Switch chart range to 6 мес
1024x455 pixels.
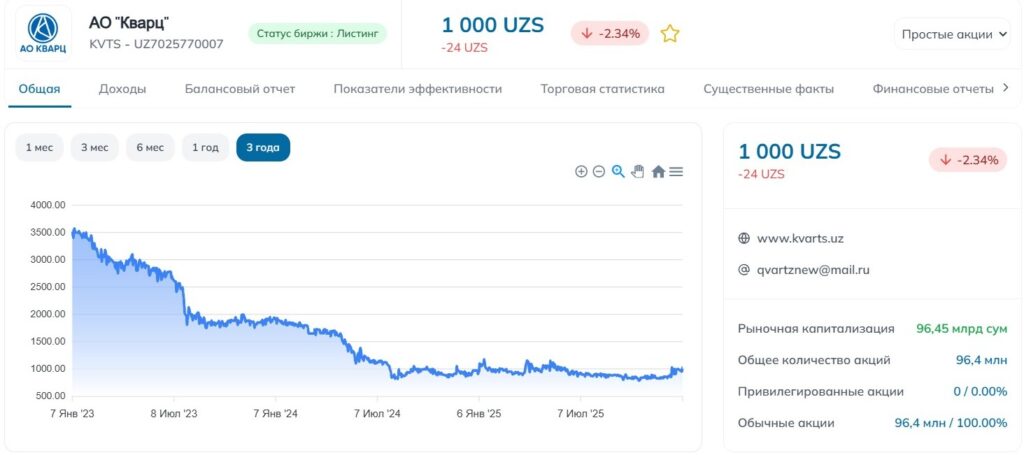pos(150,148)
